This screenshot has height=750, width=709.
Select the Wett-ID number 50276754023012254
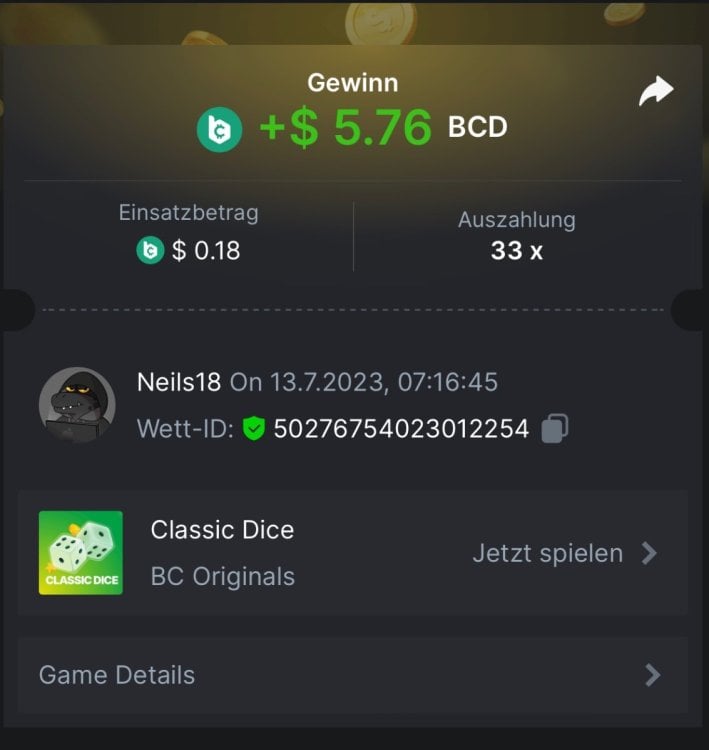[401, 429]
